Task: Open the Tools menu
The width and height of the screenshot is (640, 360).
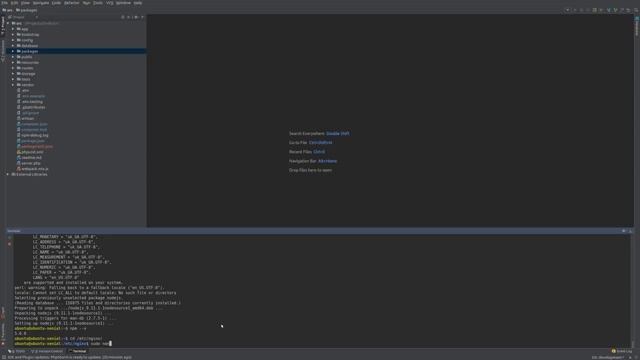Action: click(x=98, y=3)
